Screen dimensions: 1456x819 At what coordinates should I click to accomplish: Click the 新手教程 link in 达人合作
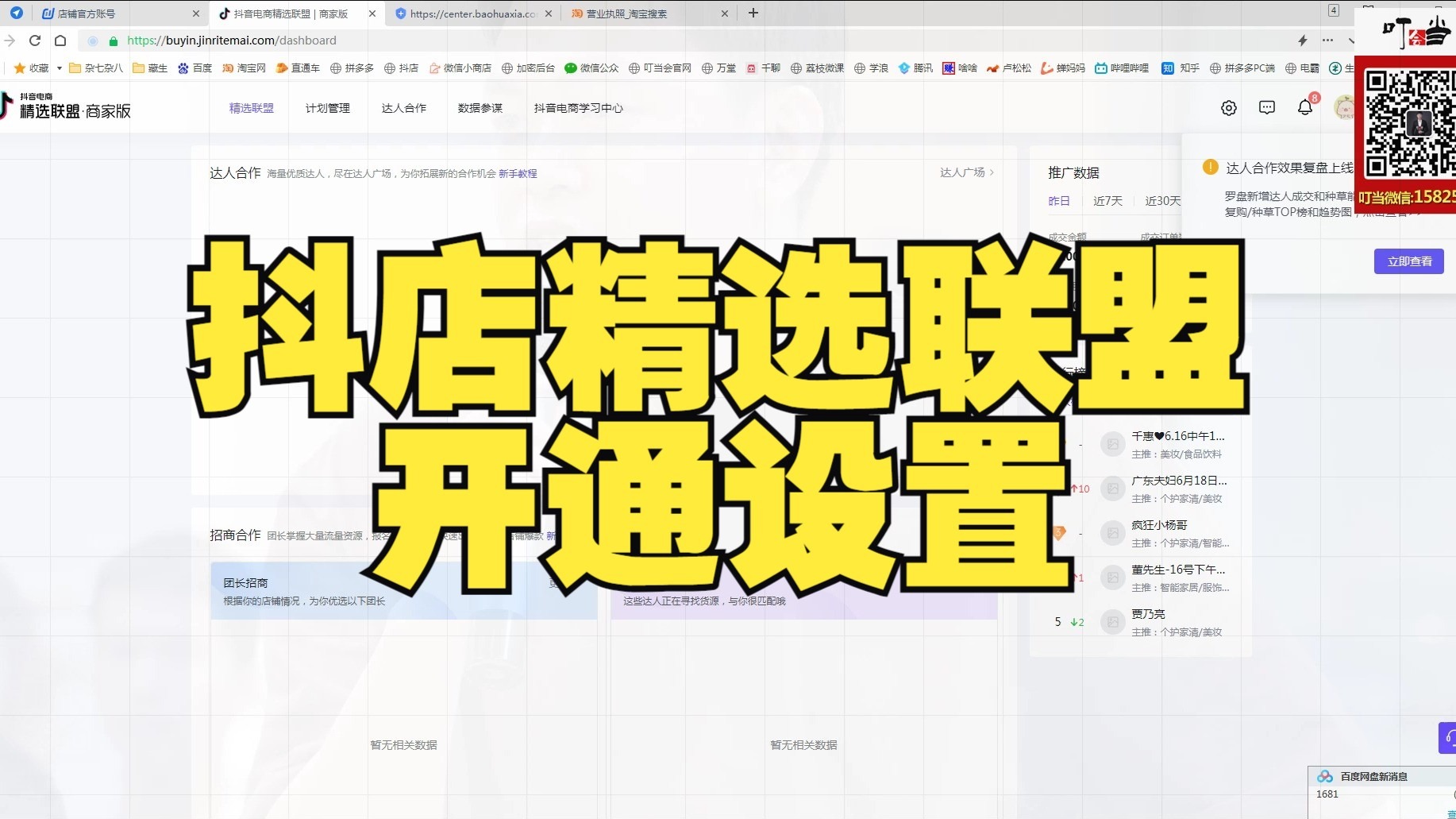click(518, 174)
